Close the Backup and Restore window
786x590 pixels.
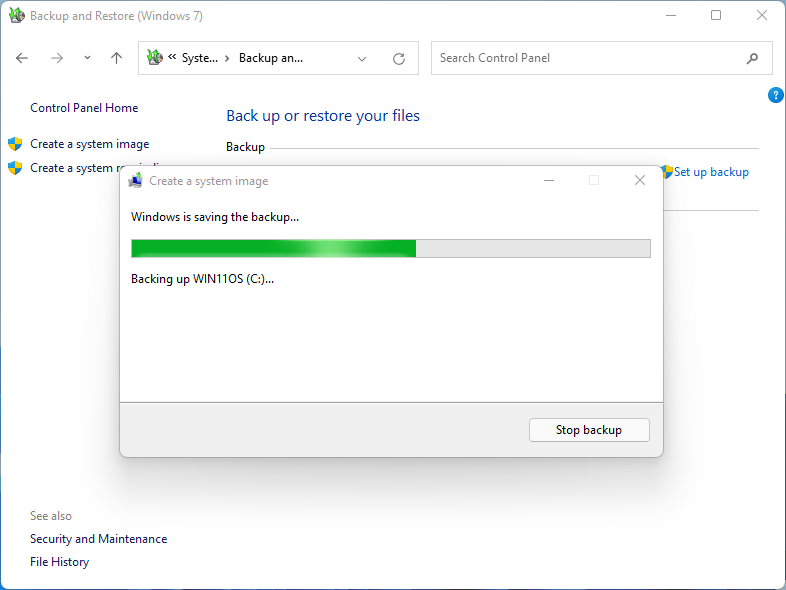click(x=761, y=16)
